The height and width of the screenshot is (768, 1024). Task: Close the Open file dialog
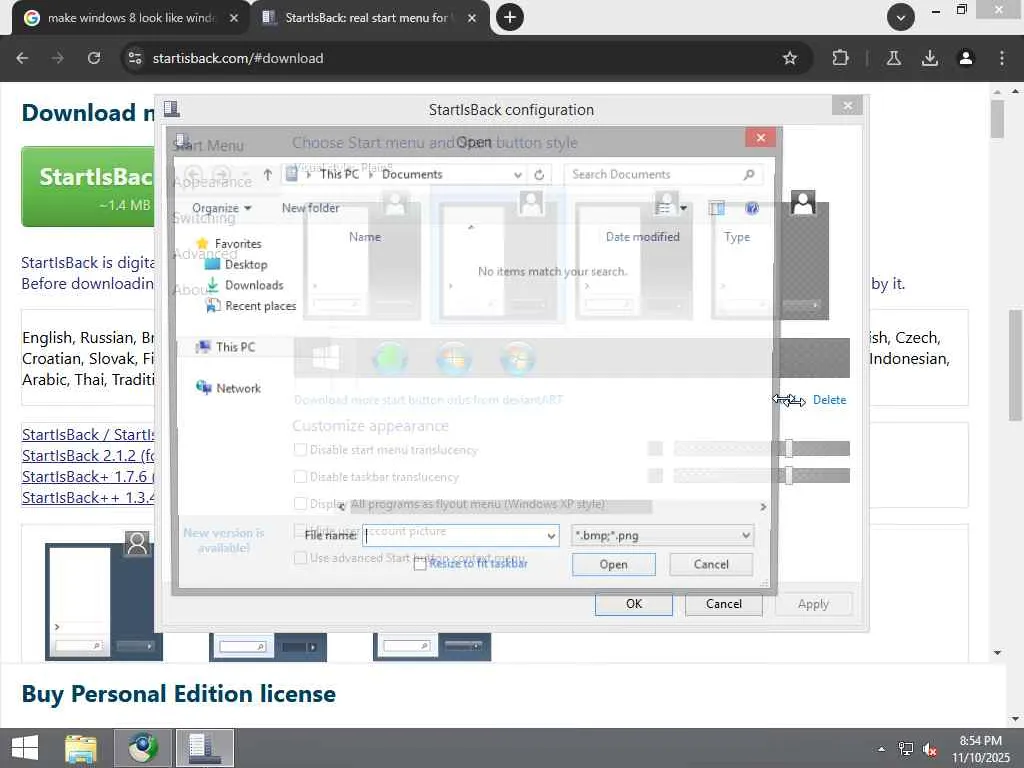pyautogui.click(x=761, y=138)
